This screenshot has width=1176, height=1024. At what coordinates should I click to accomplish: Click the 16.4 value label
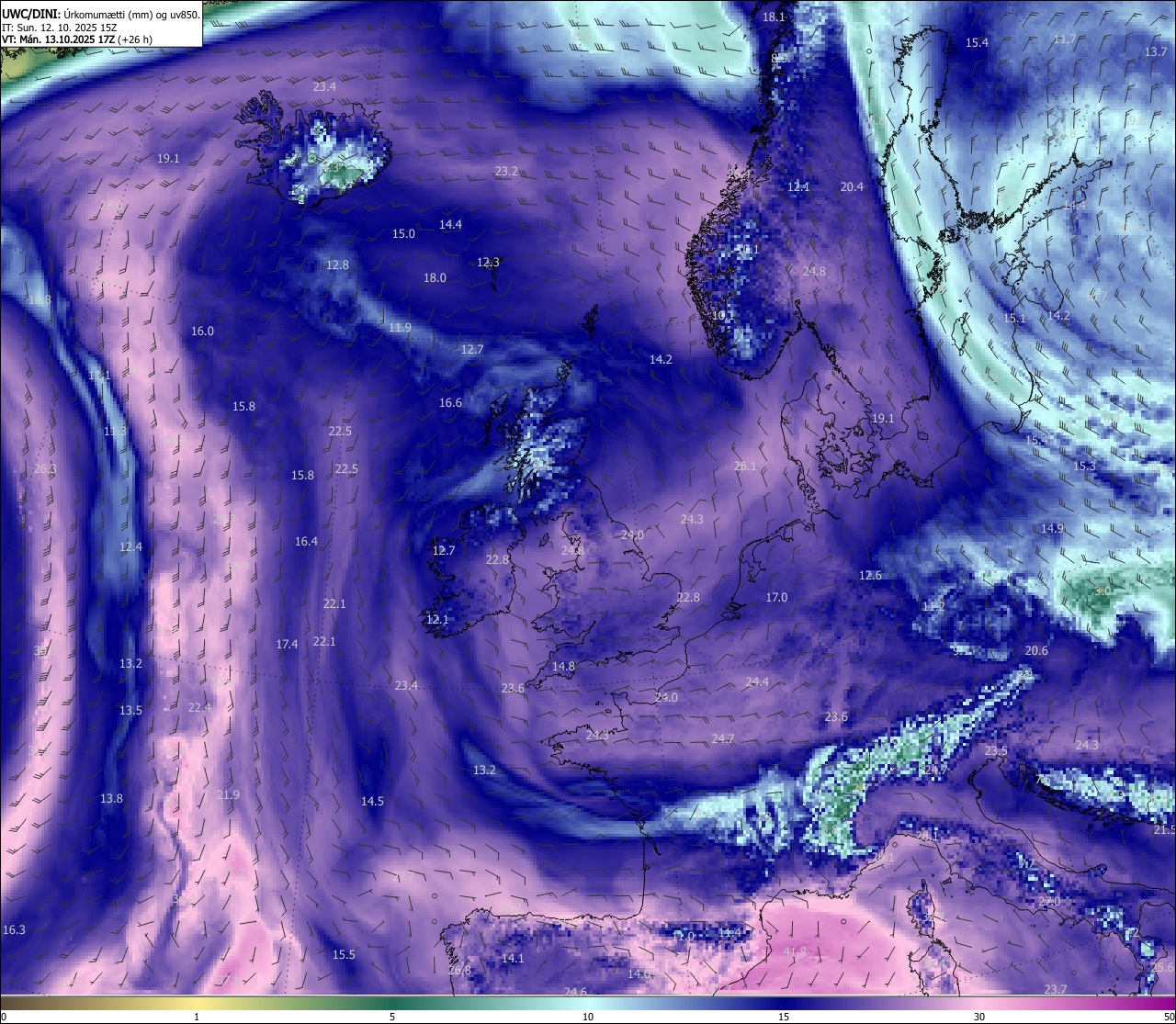click(x=306, y=542)
